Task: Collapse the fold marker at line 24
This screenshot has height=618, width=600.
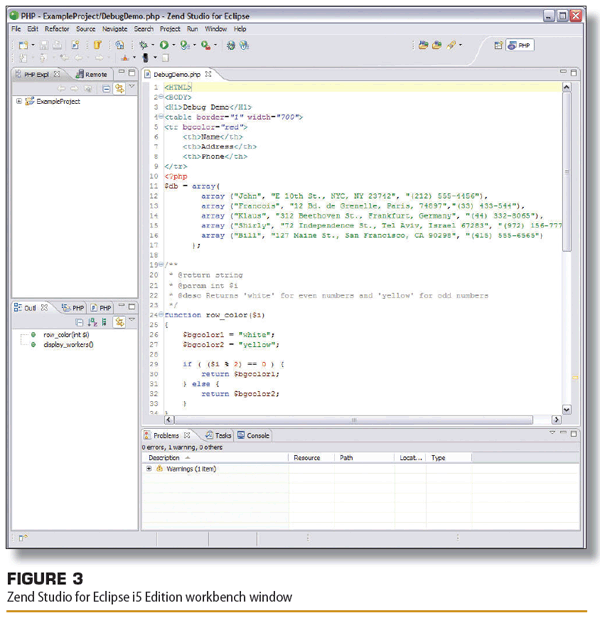Action: 161,314
